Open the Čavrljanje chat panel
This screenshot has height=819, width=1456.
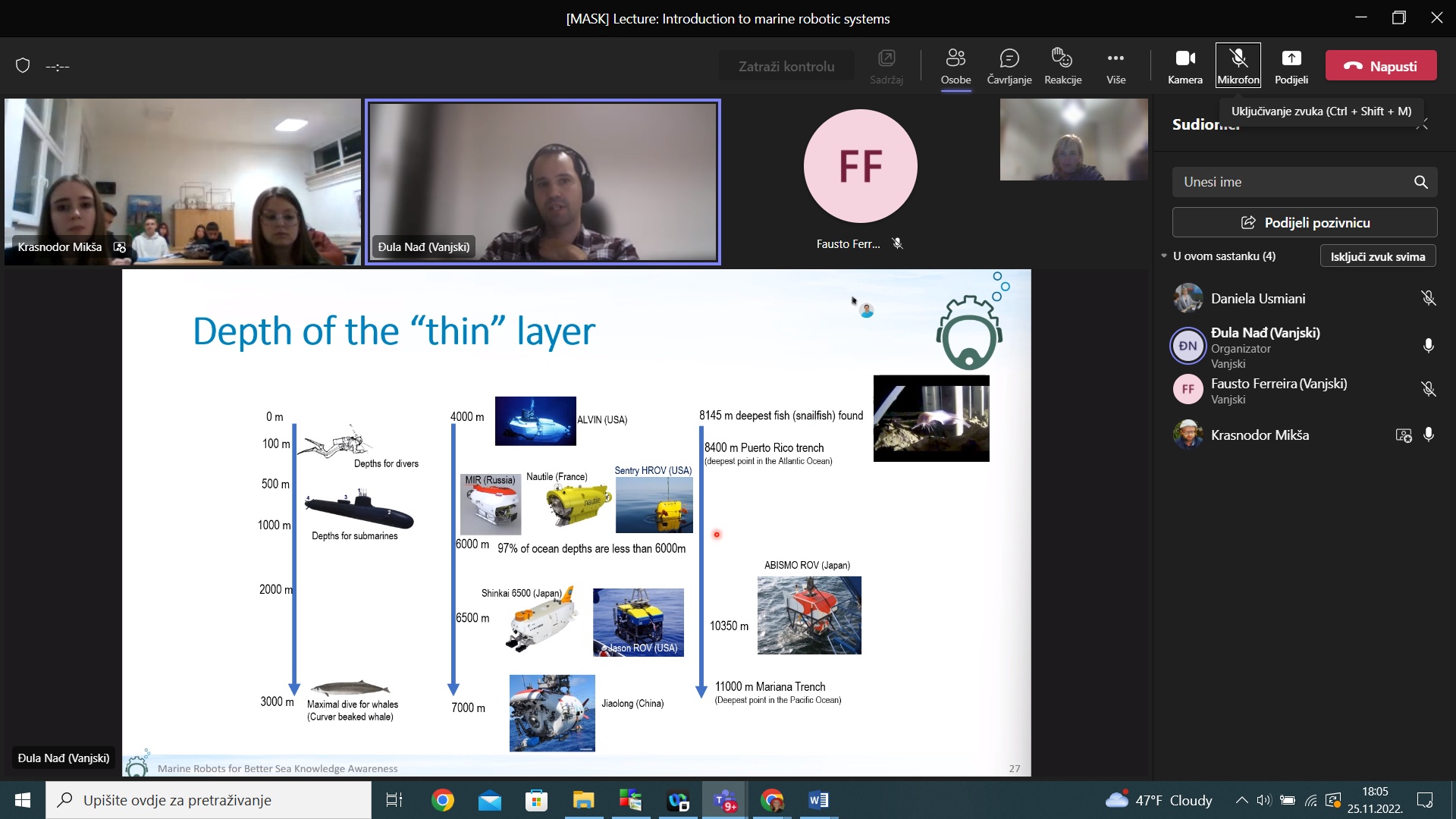(1009, 66)
